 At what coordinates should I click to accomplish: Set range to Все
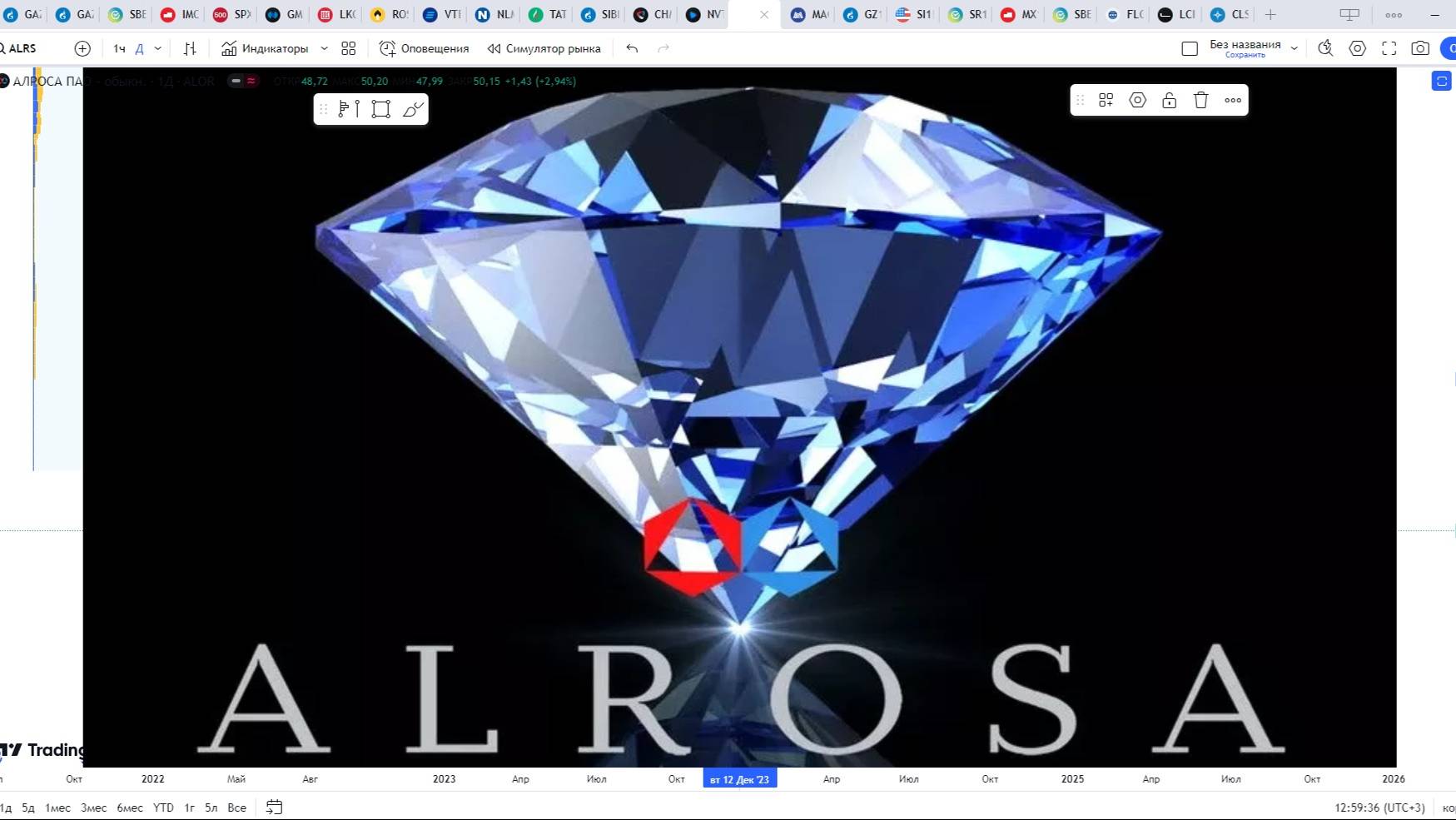point(236,808)
